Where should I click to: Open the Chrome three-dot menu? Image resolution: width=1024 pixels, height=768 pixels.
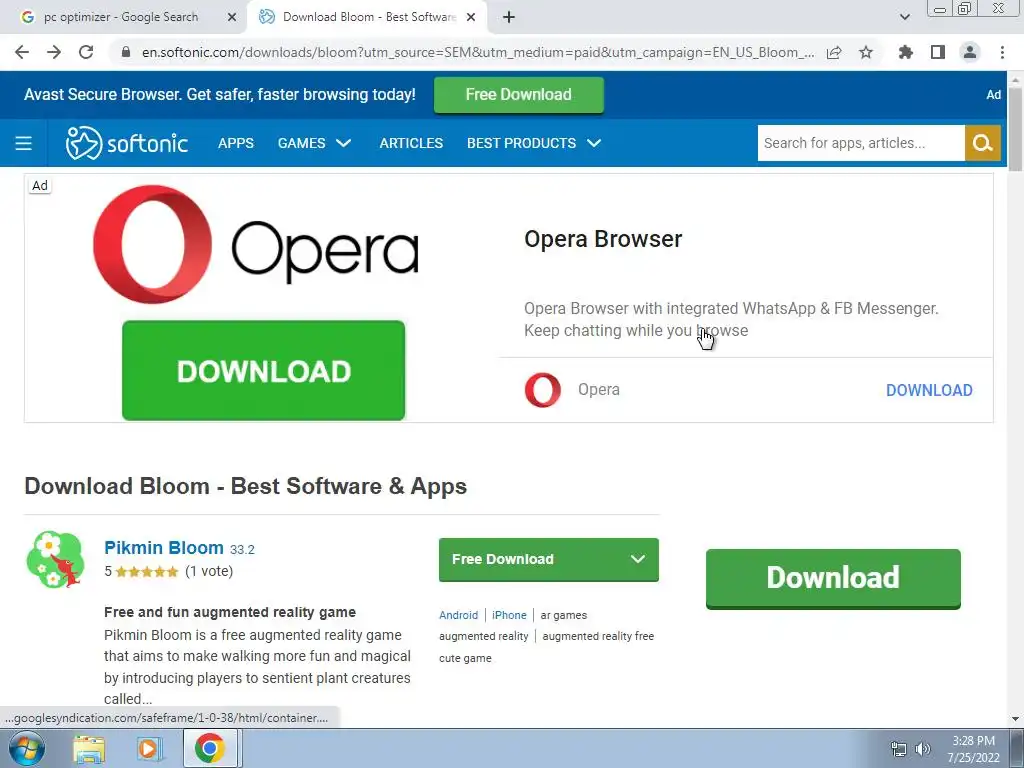point(1002,52)
